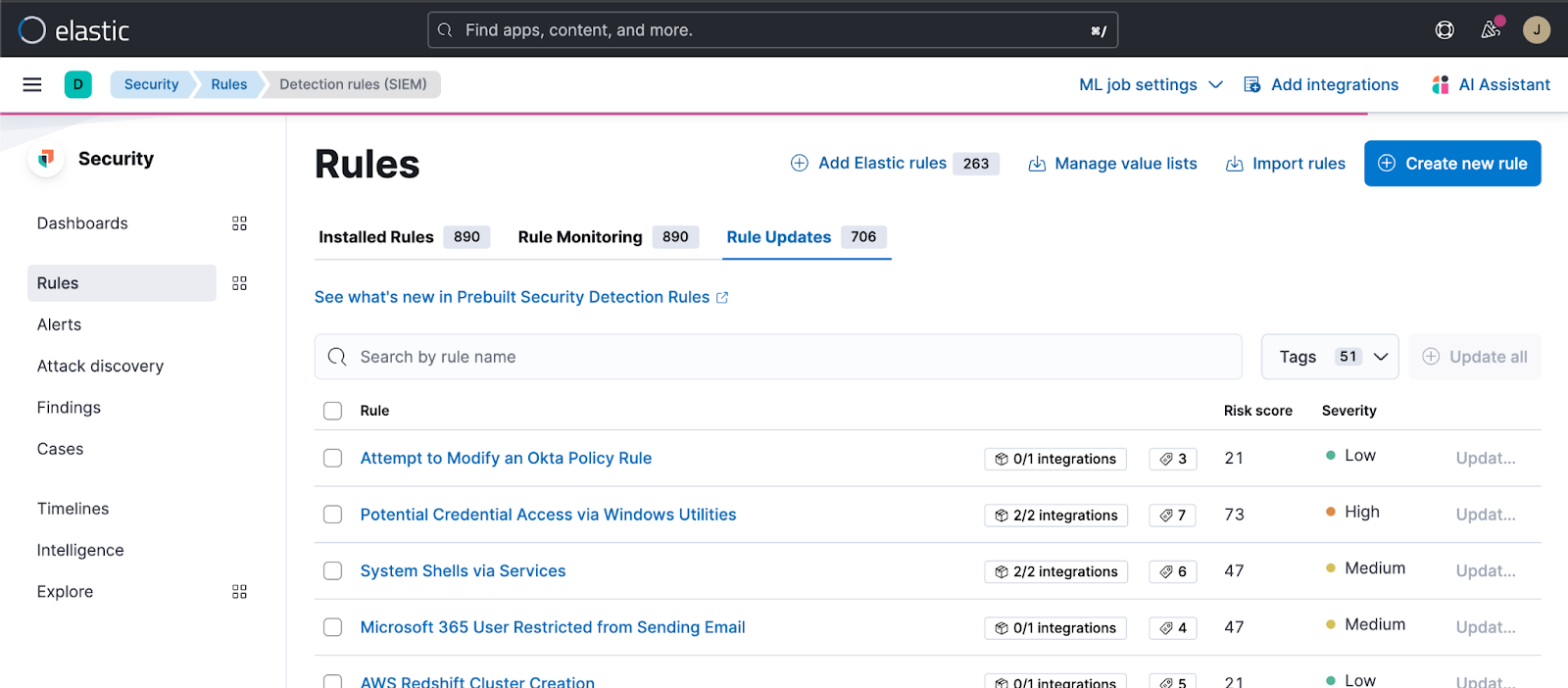
Task: Click Add Elastic rules link
Action: pyautogui.click(x=882, y=164)
